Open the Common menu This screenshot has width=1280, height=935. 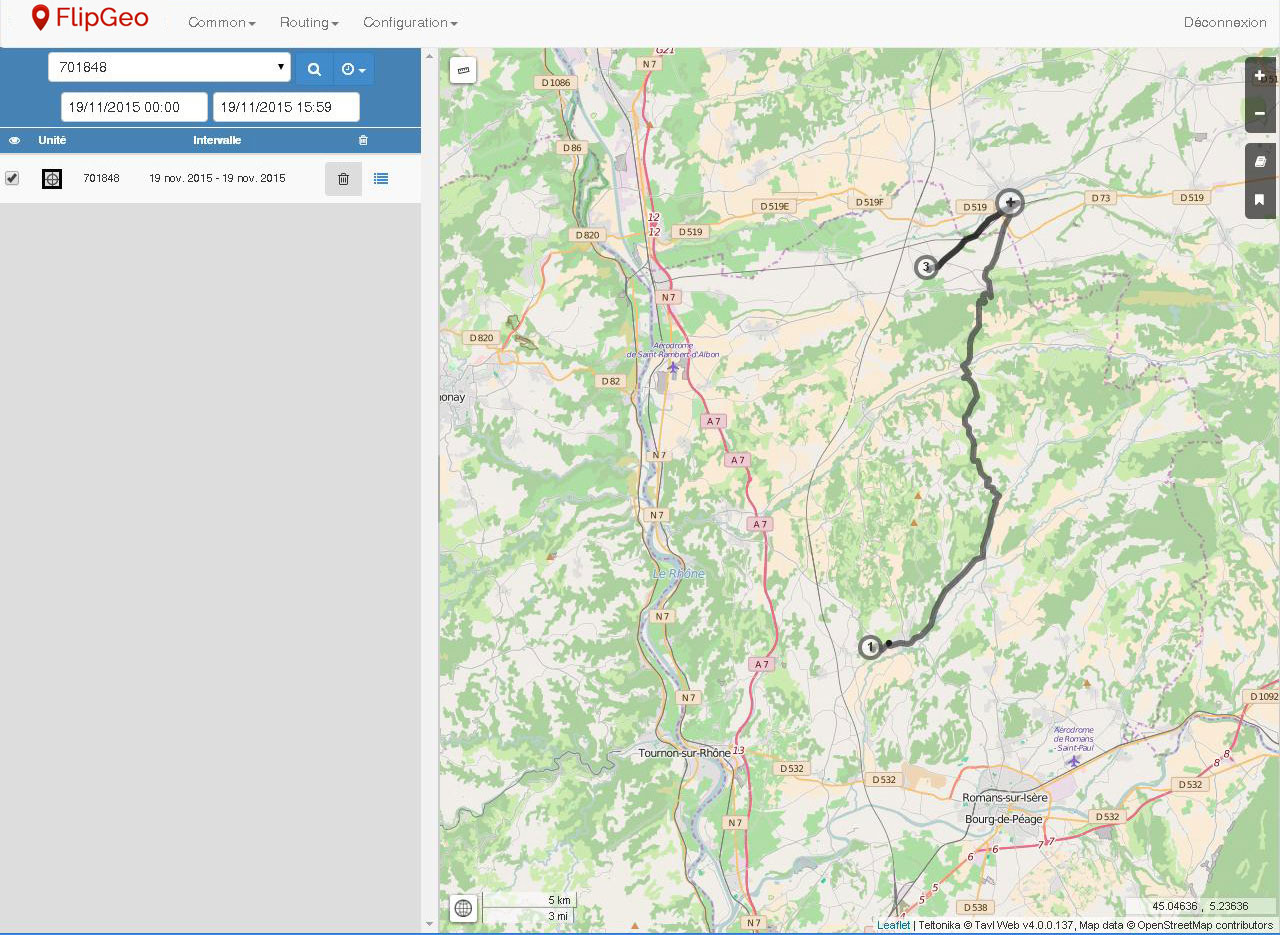pos(222,22)
